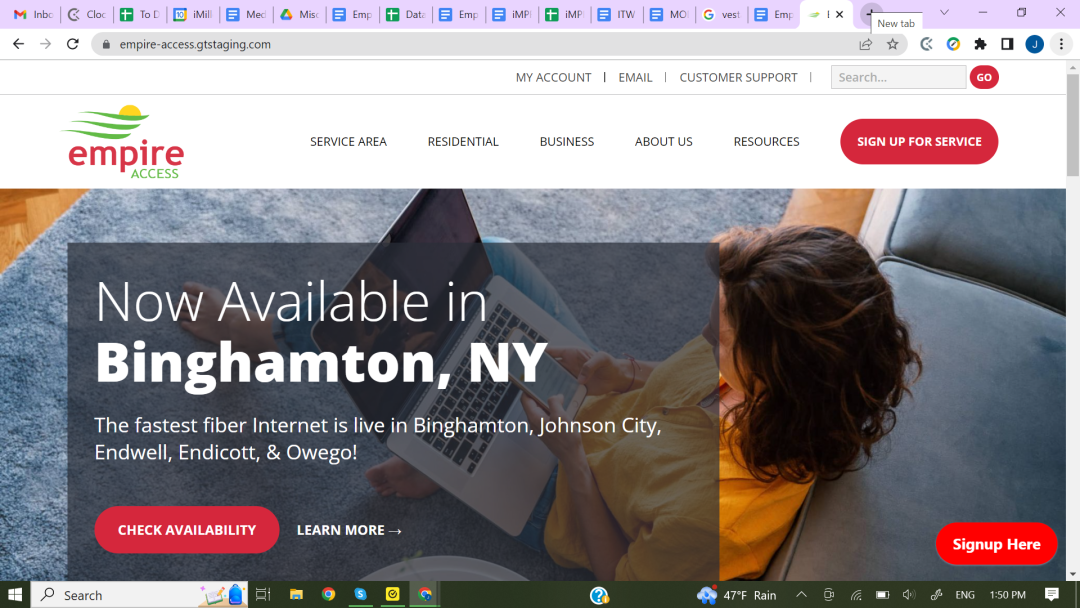This screenshot has height=608, width=1080.
Task: Click the Empire Access logo
Action: click(122, 141)
